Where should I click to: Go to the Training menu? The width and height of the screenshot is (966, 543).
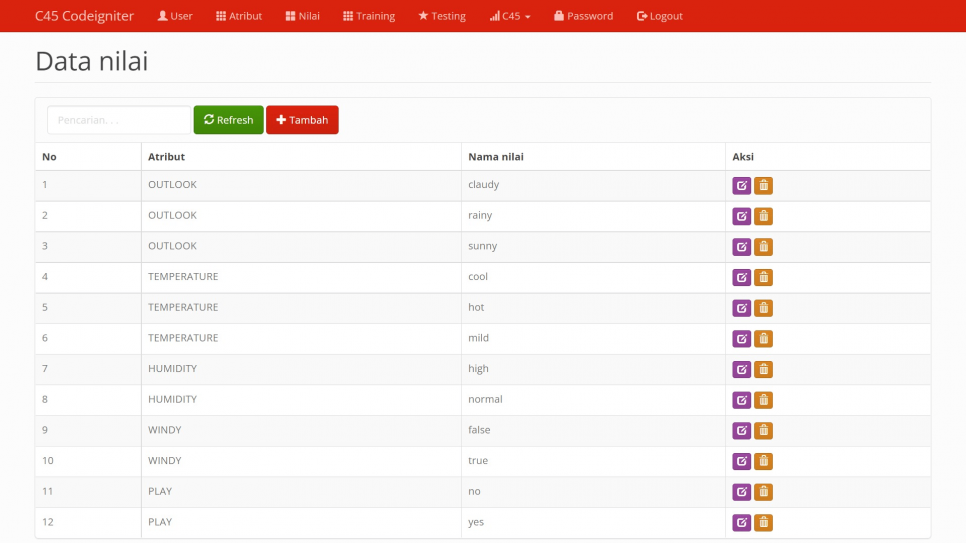(x=369, y=16)
